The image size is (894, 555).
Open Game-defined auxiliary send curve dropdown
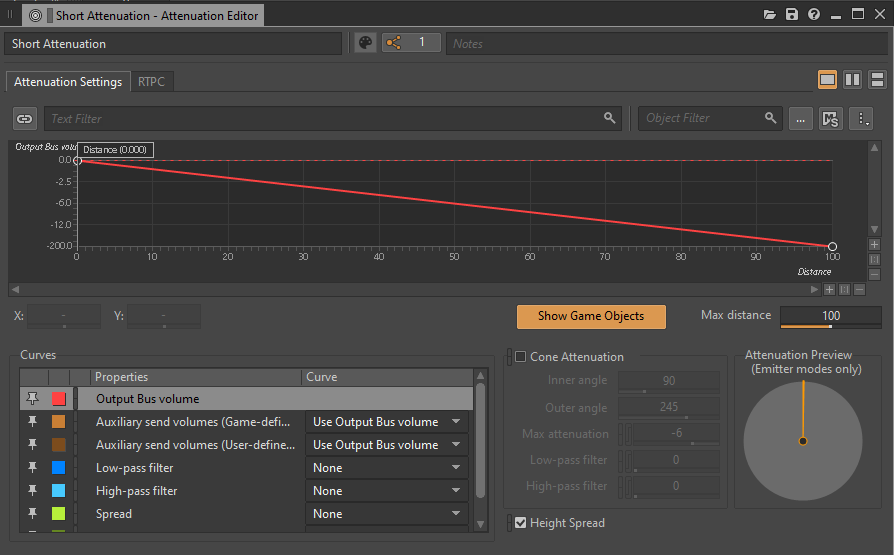pyautogui.click(x=387, y=422)
